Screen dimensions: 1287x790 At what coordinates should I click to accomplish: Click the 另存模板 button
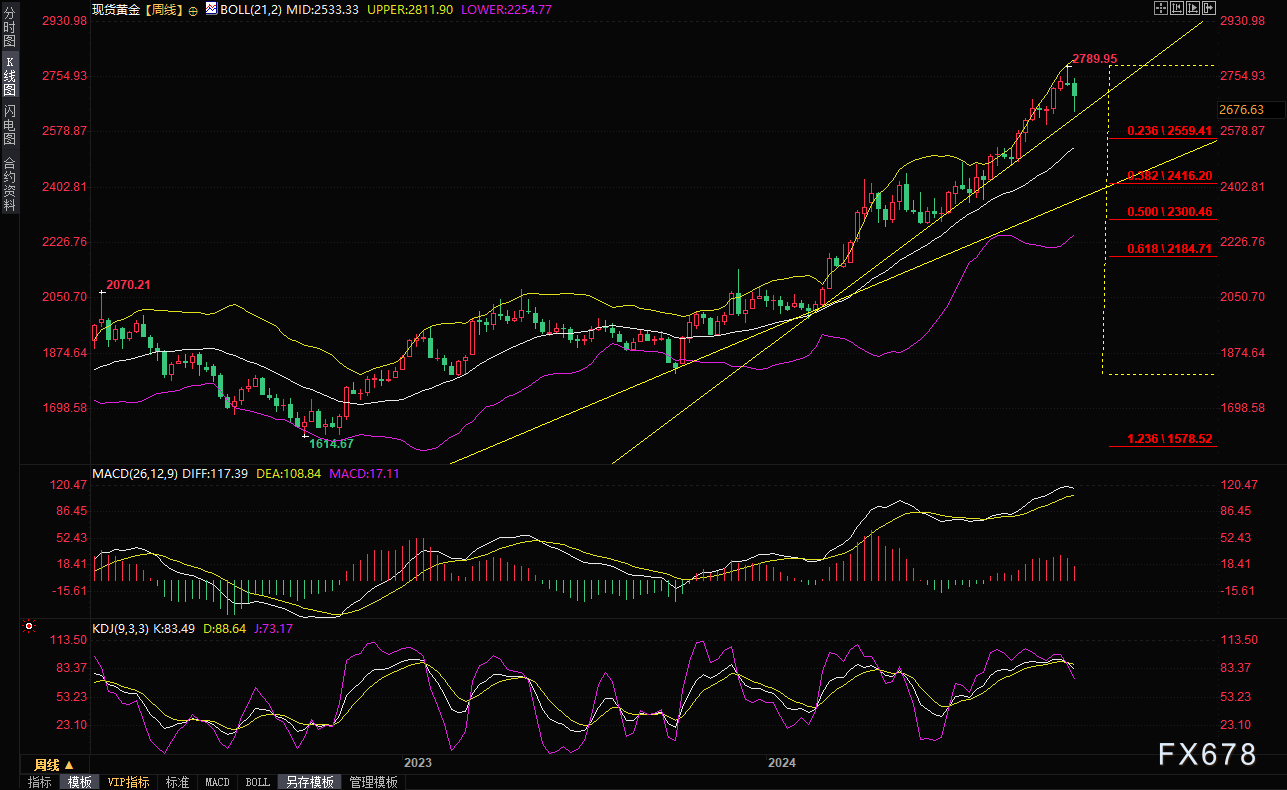point(309,782)
